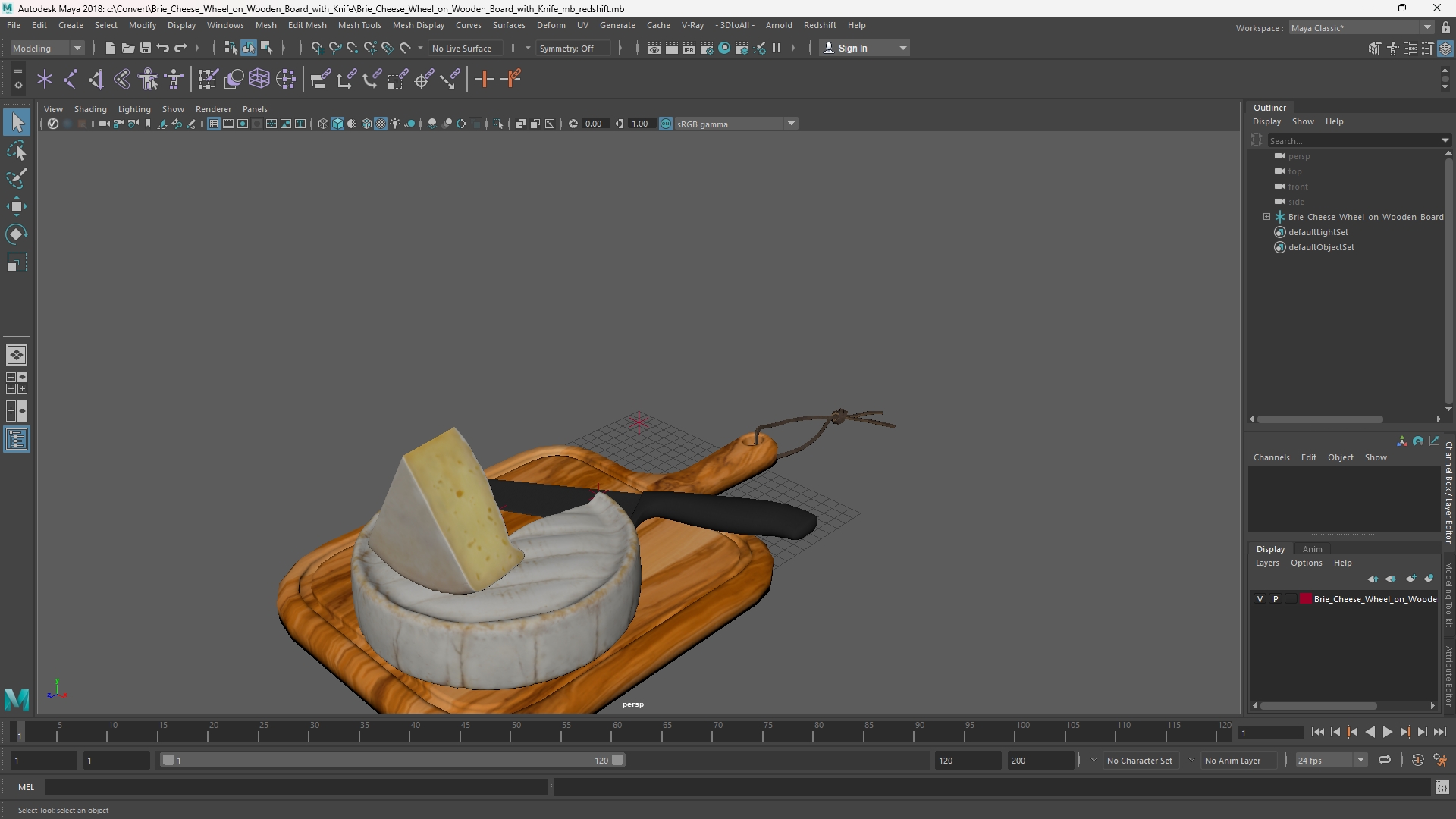Click the Outliner layout icon in sidebar
Image resolution: width=1456 pixels, height=819 pixels.
(17, 440)
